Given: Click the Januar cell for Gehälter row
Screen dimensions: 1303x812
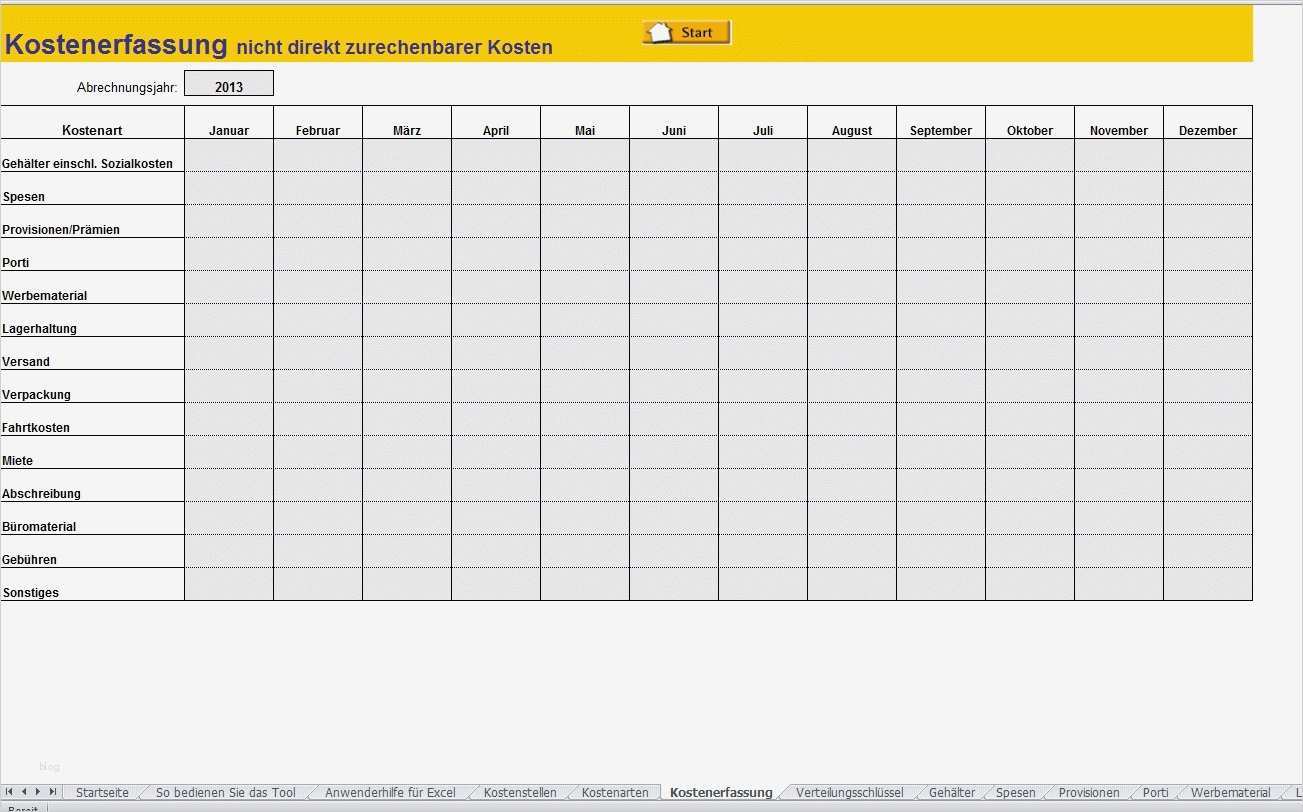Looking at the screenshot, I should pos(228,155).
